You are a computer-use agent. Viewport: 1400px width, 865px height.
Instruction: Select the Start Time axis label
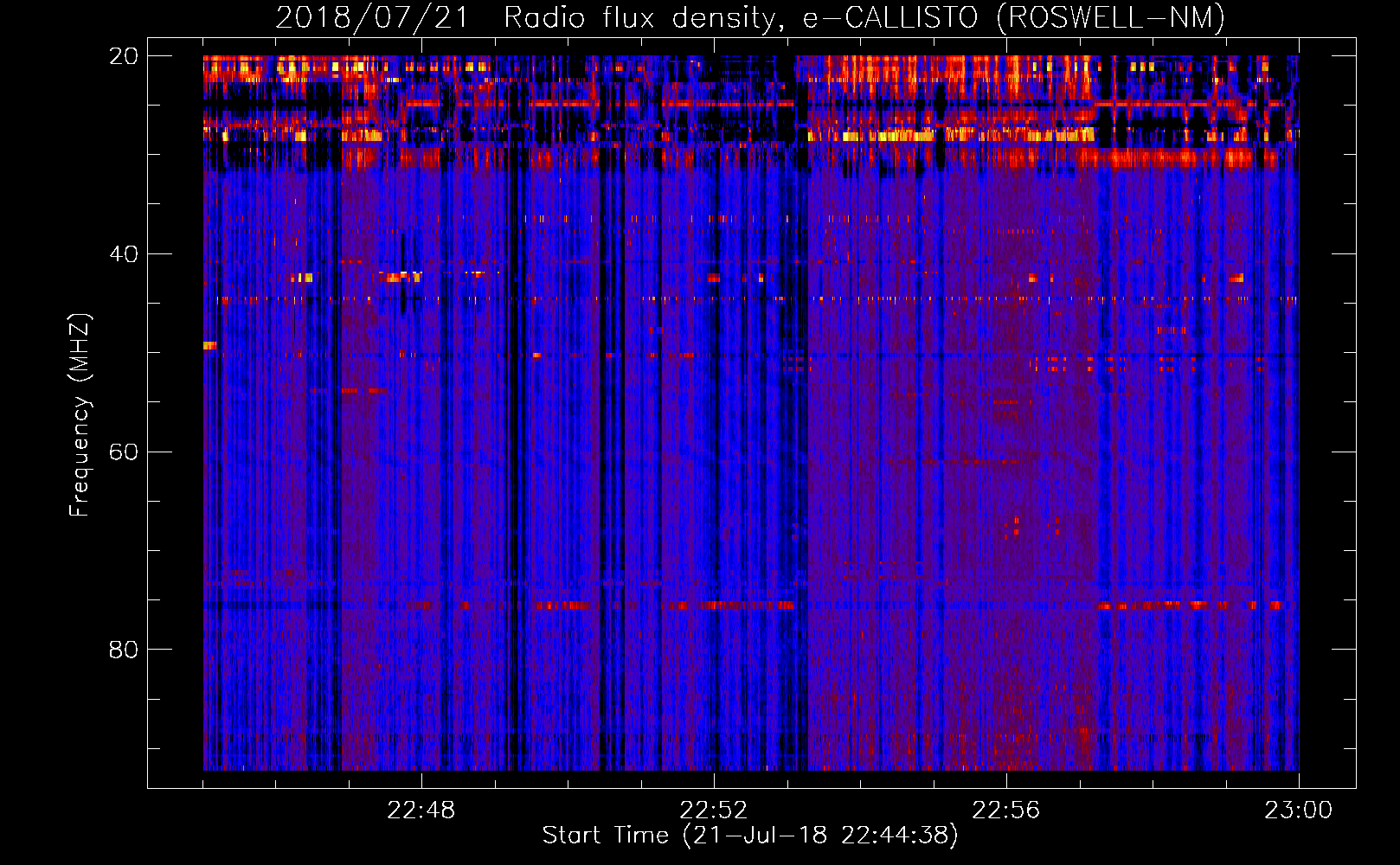(750, 836)
